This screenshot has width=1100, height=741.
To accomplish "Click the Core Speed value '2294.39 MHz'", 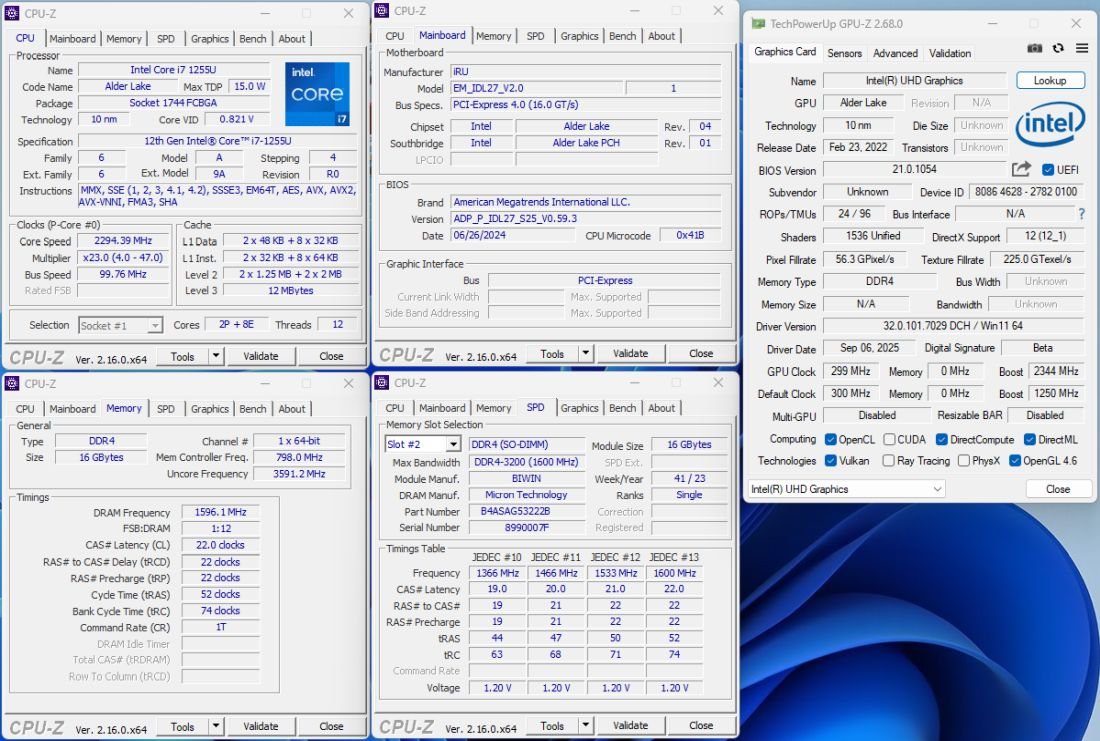I will point(123,241).
